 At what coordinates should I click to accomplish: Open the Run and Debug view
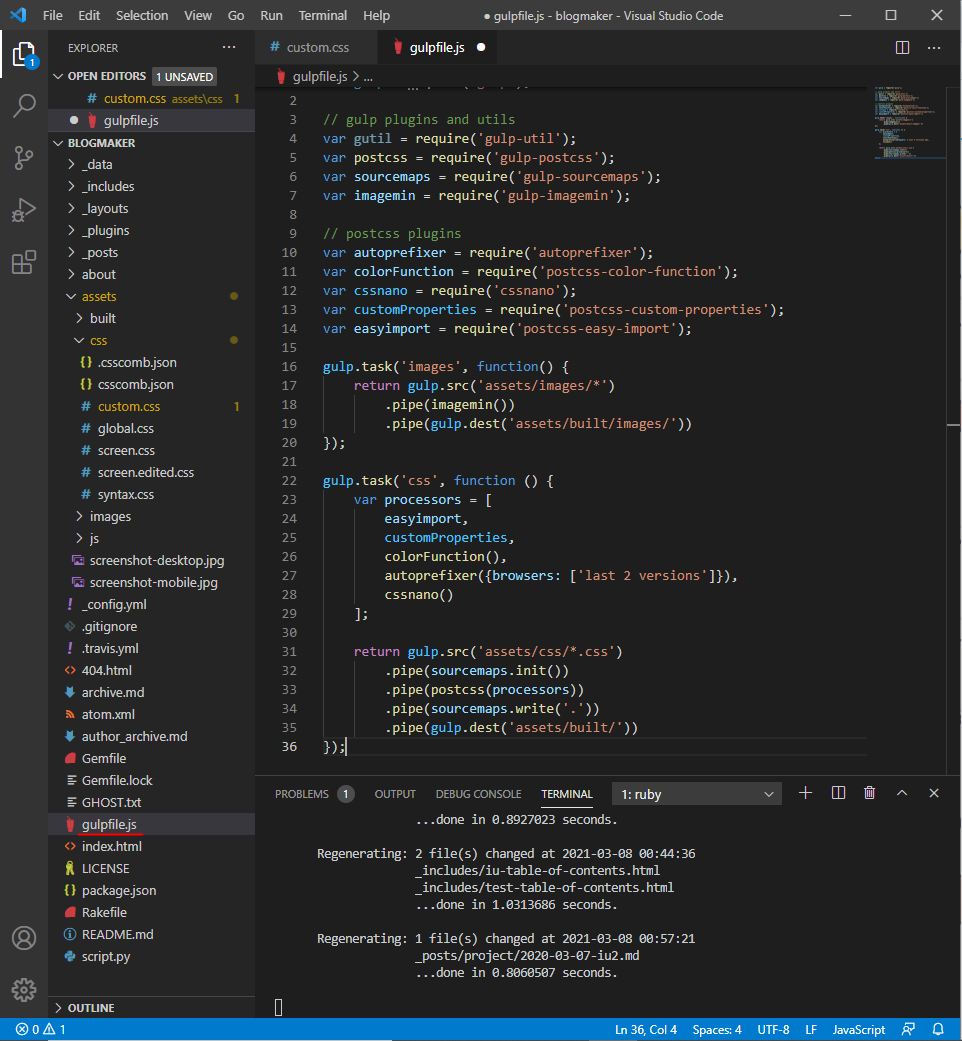24,210
